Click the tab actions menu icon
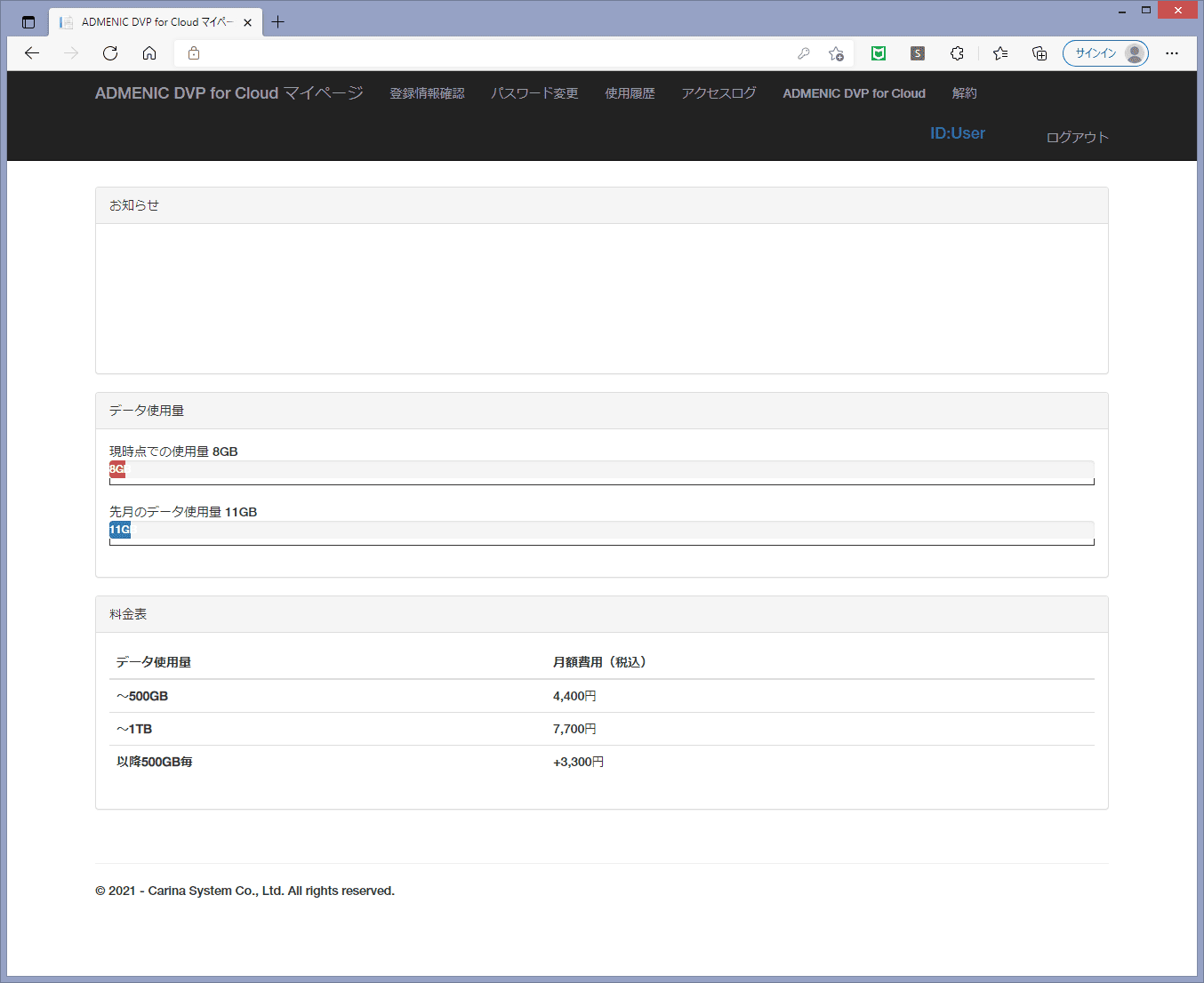The image size is (1204, 983). [x=28, y=22]
